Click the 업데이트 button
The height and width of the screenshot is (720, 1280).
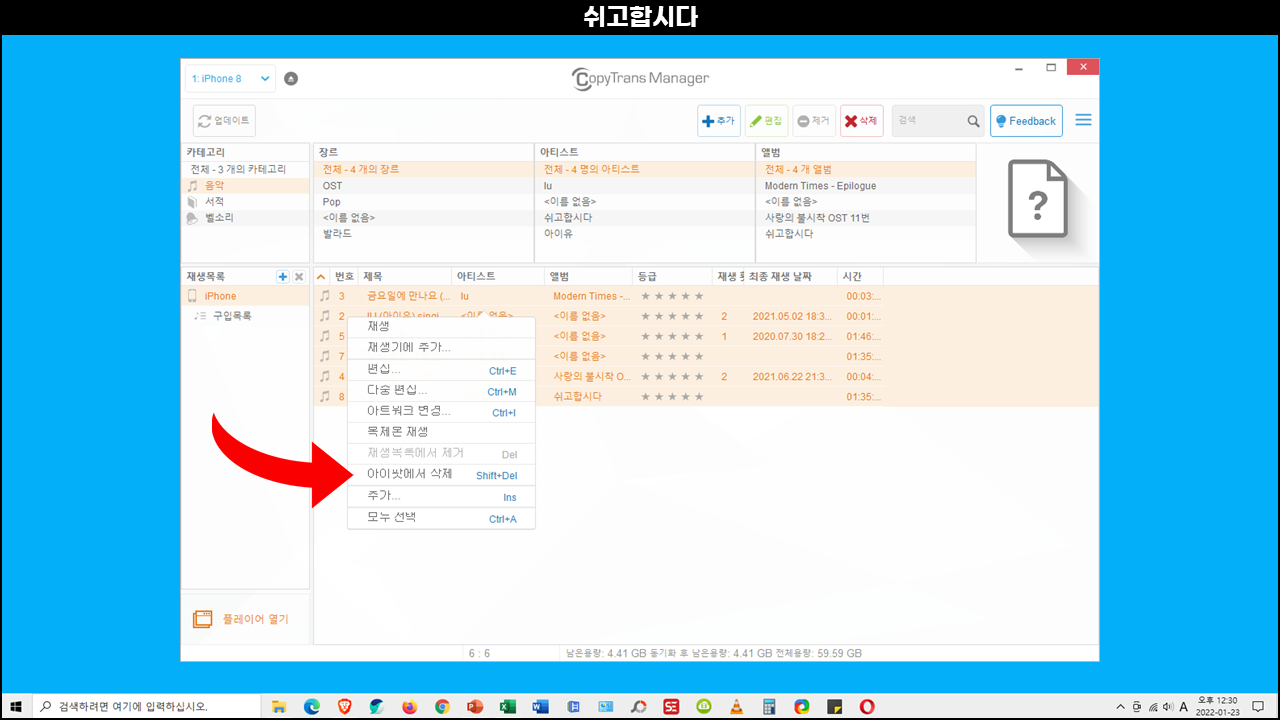click(x=224, y=121)
